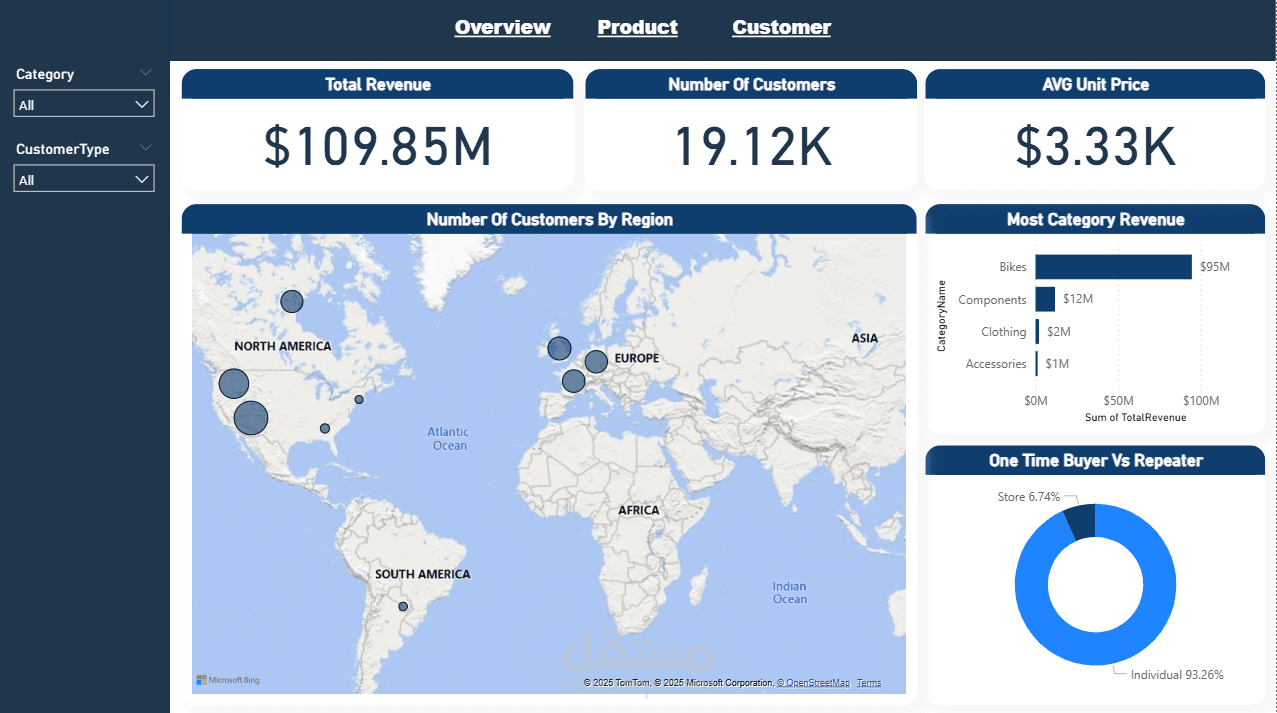Viewport: 1277px width, 713px height.
Task: Click the Clothing revenue bar
Action: [x=1037, y=331]
